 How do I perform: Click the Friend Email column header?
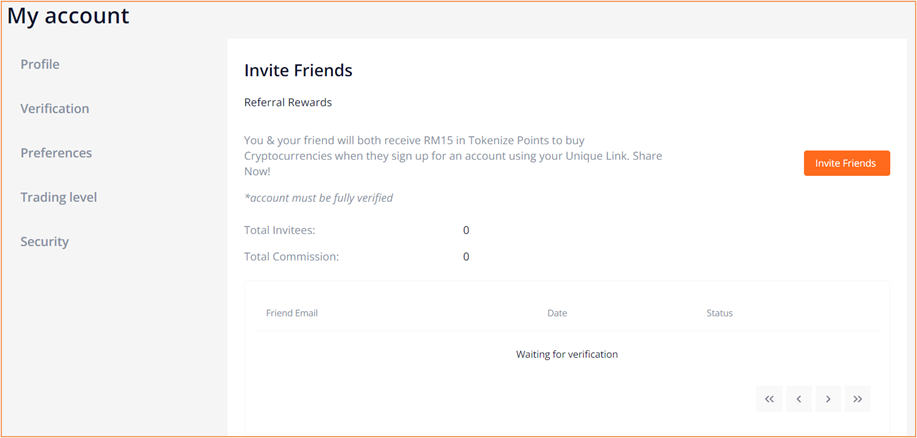point(292,313)
